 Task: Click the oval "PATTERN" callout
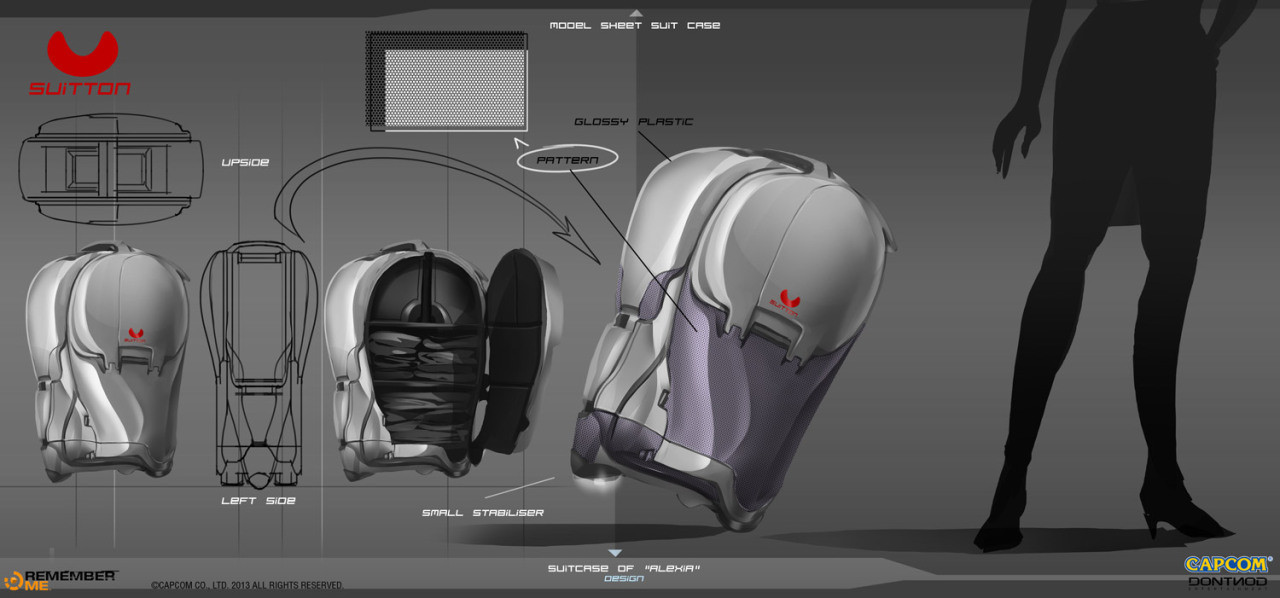568,159
